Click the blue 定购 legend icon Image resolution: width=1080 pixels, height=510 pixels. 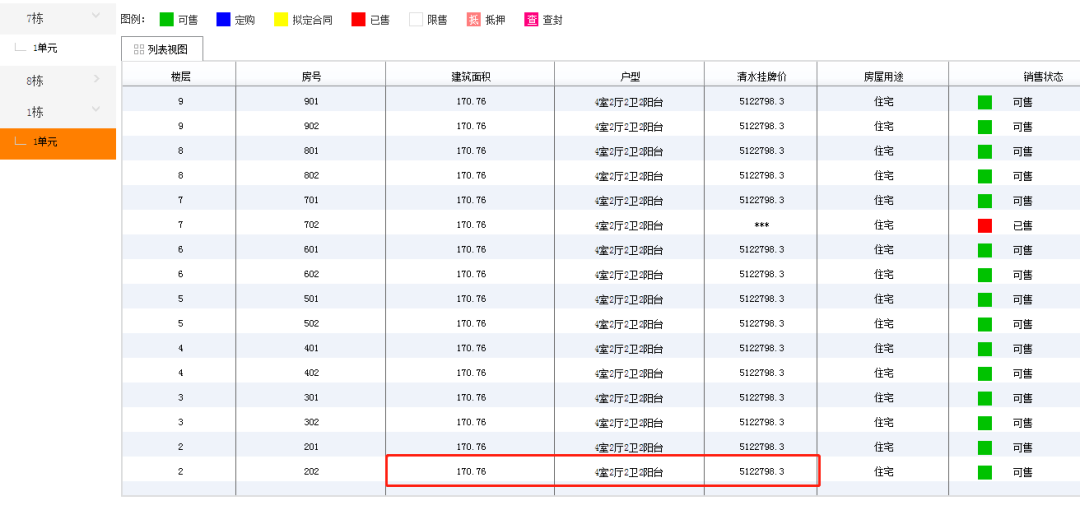[x=223, y=20]
